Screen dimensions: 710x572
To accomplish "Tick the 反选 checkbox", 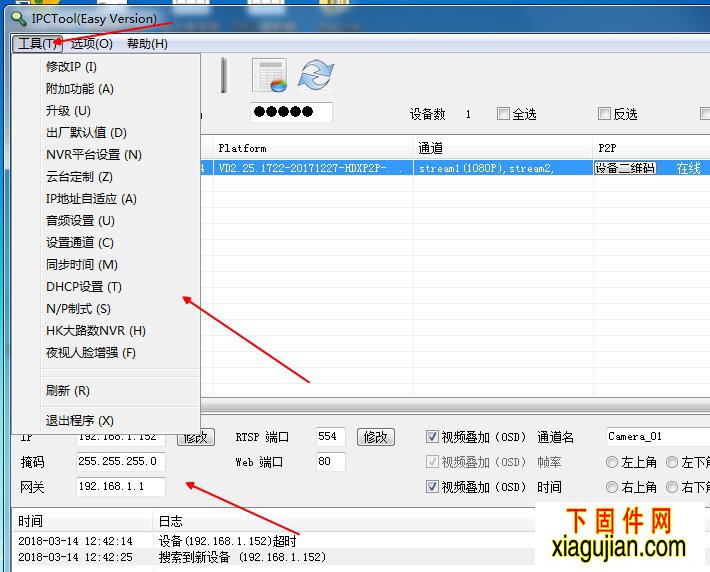I will pyautogui.click(x=604, y=113).
